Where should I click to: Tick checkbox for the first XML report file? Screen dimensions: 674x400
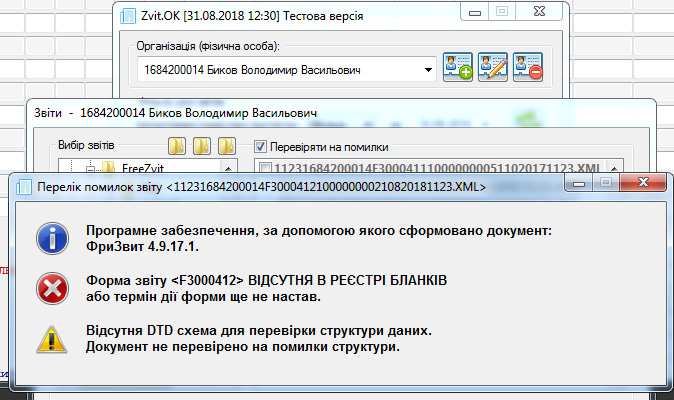tap(263, 168)
